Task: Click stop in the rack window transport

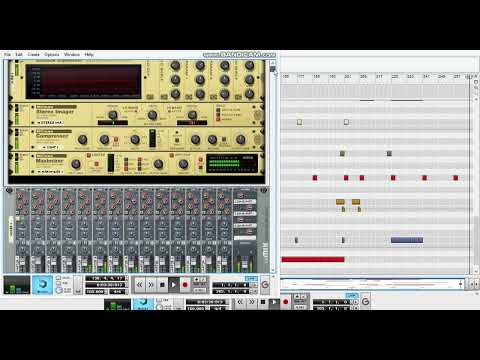Action: pyautogui.click(x=162, y=285)
